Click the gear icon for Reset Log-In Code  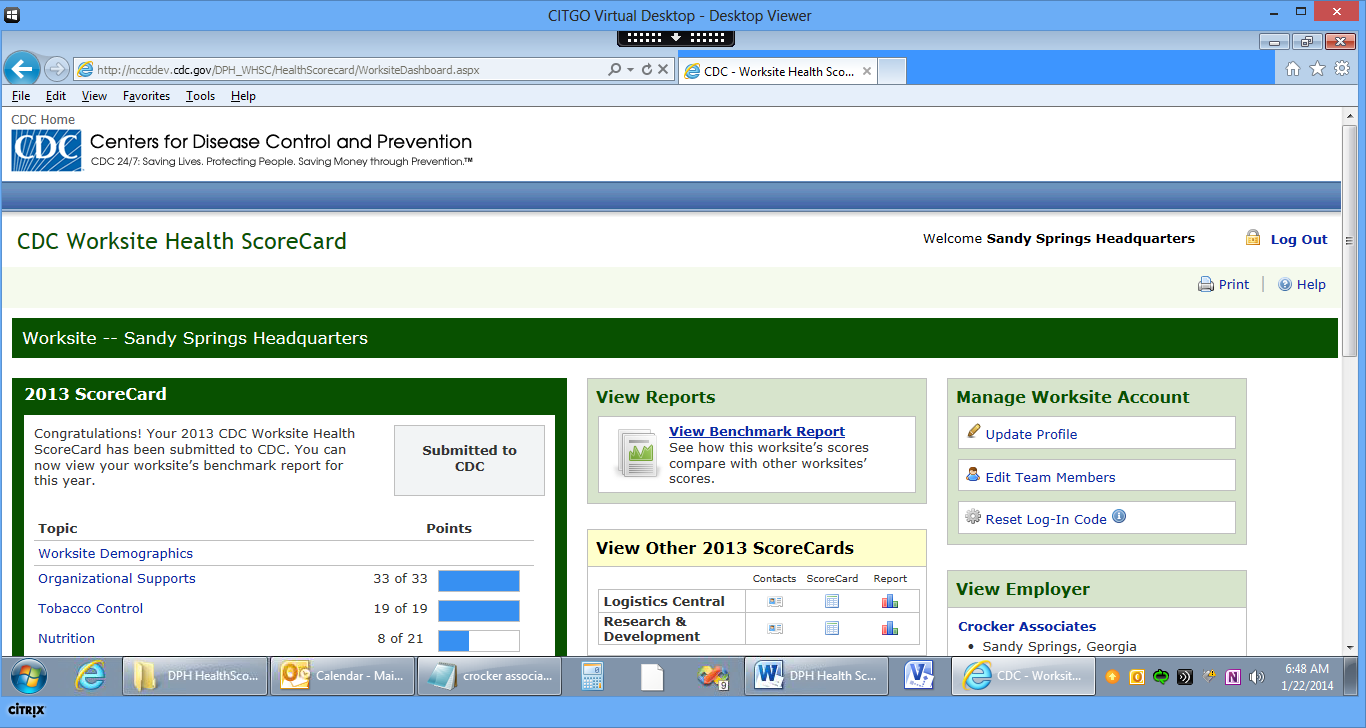coord(973,518)
